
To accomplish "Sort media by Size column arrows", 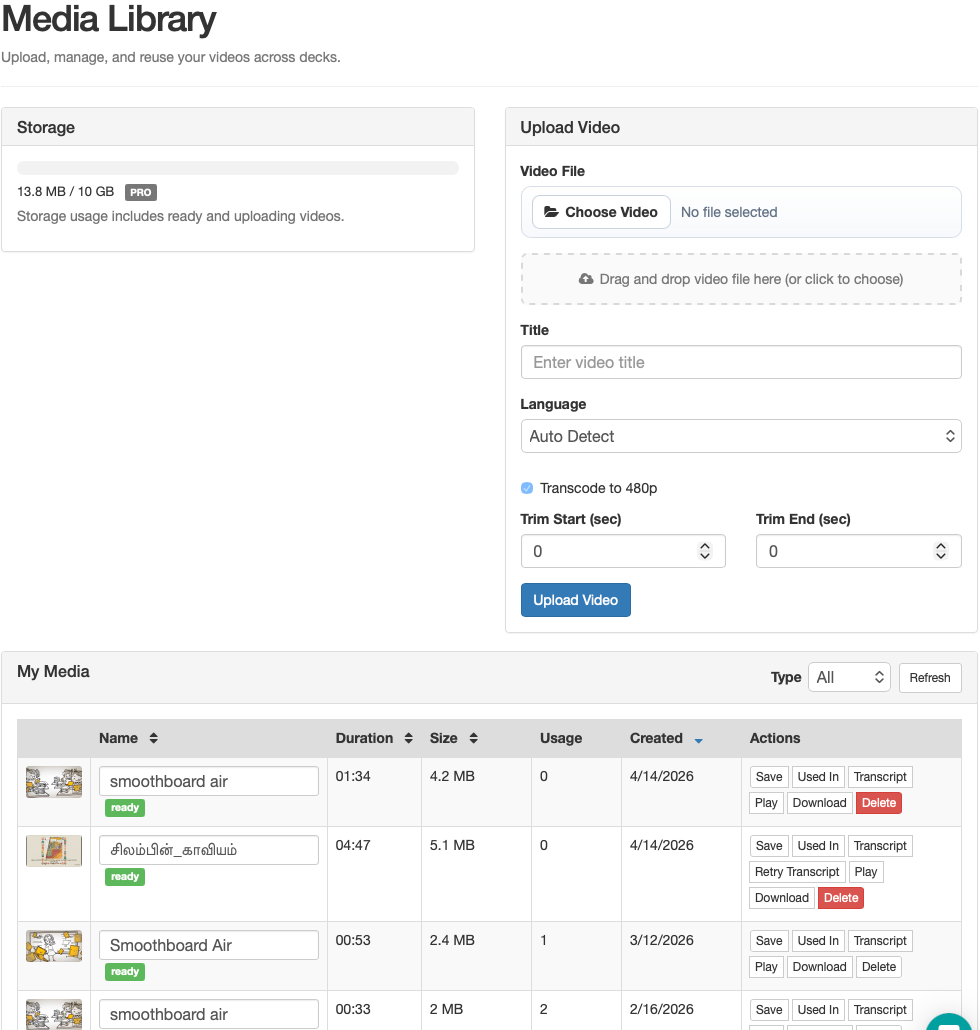I will pyautogui.click(x=473, y=738).
